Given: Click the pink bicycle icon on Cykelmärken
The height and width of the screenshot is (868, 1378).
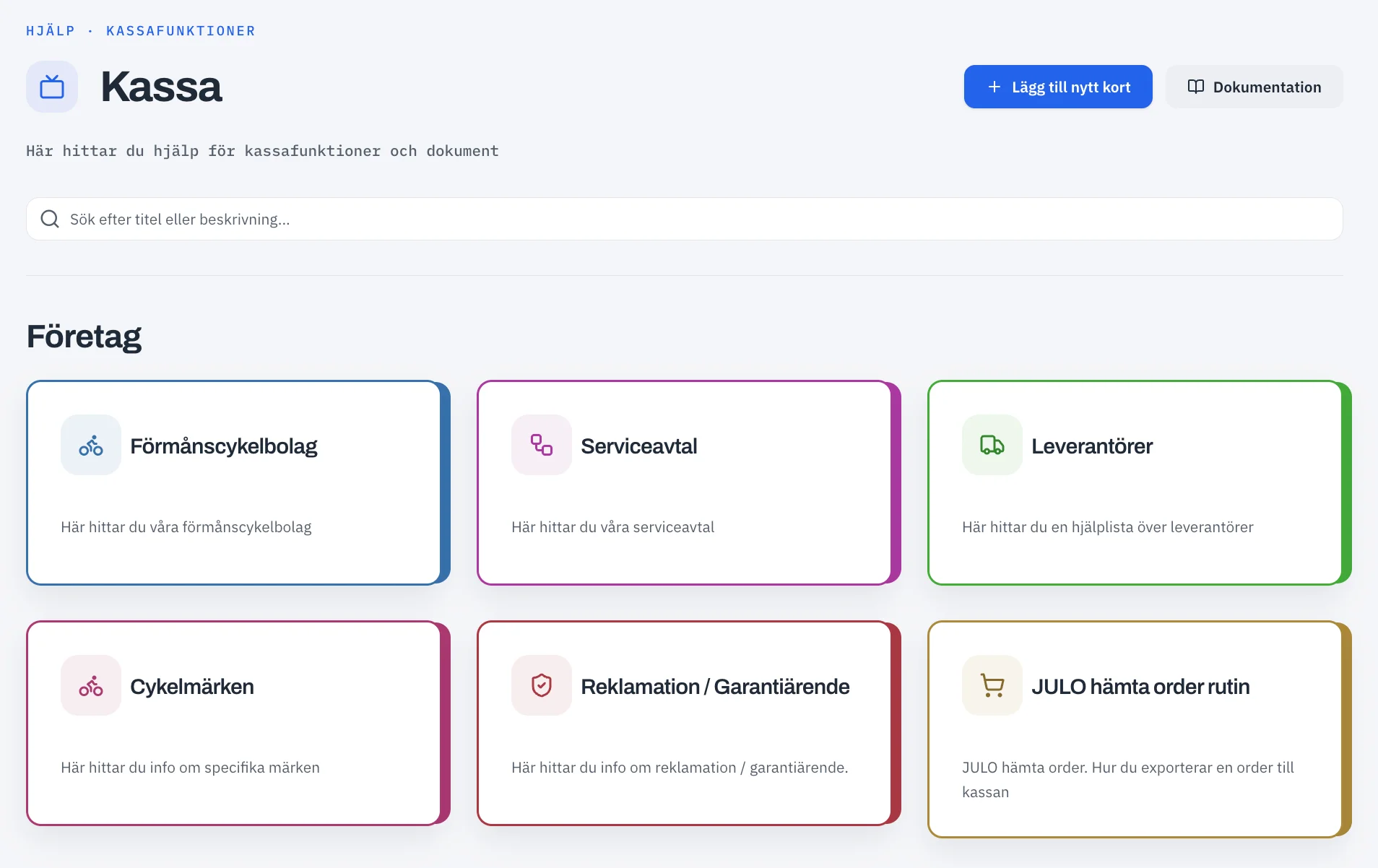Looking at the screenshot, I should pos(91,685).
